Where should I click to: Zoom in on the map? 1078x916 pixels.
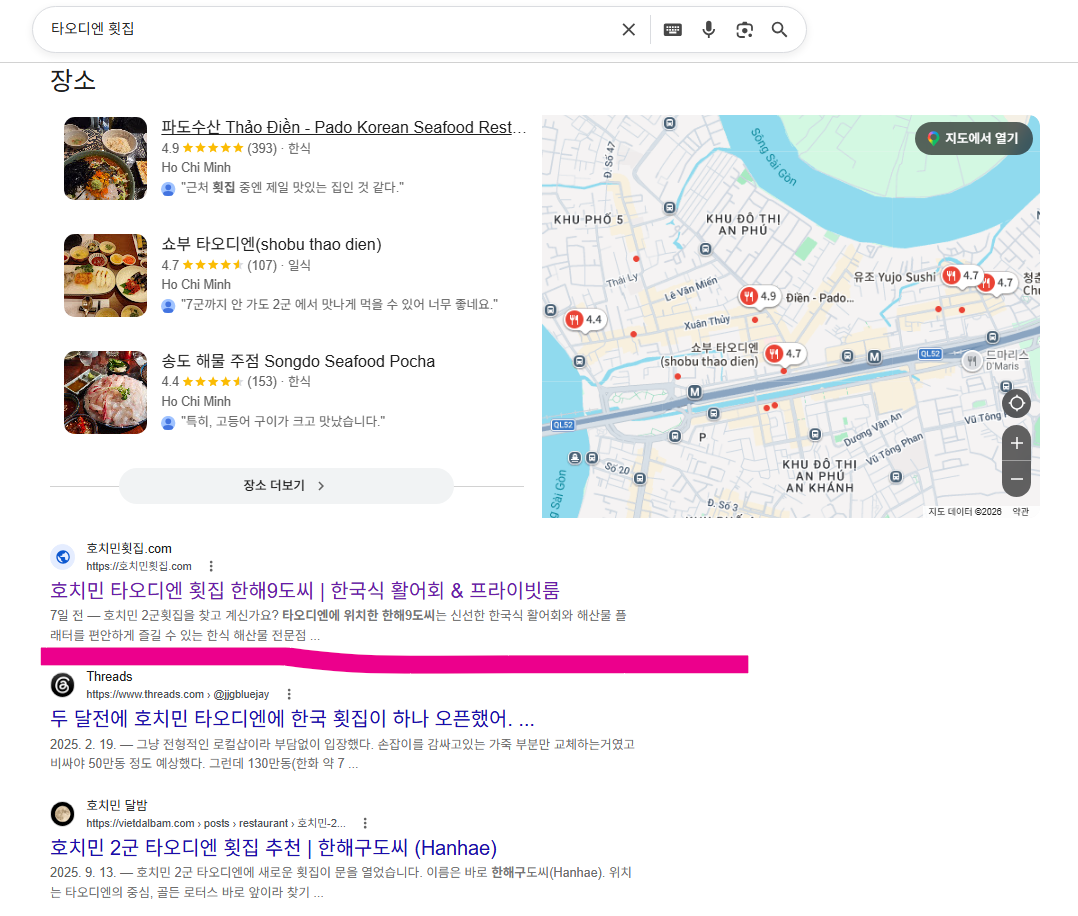[x=1016, y=444]
